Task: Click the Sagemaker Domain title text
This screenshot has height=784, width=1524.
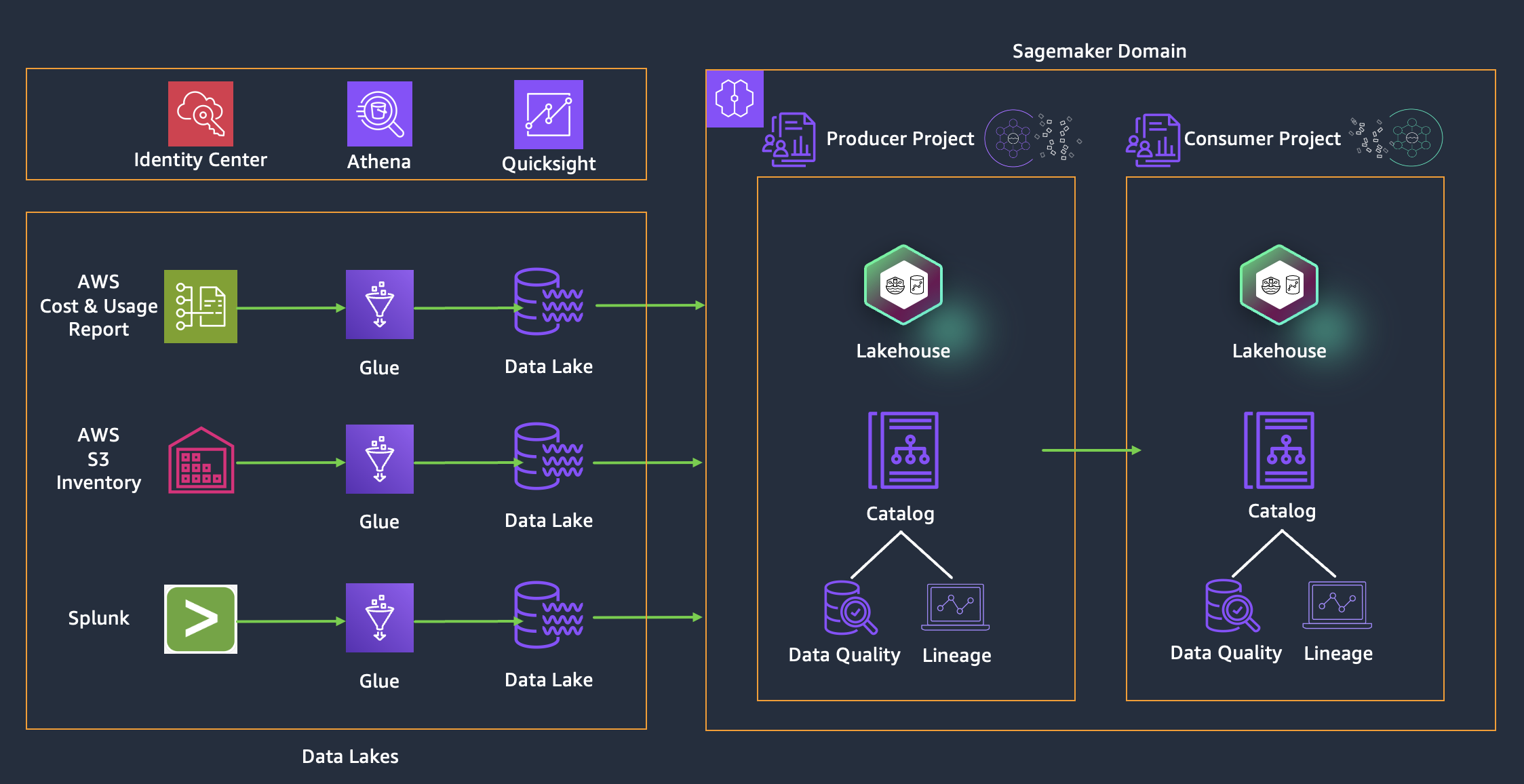Action: 1099,52
